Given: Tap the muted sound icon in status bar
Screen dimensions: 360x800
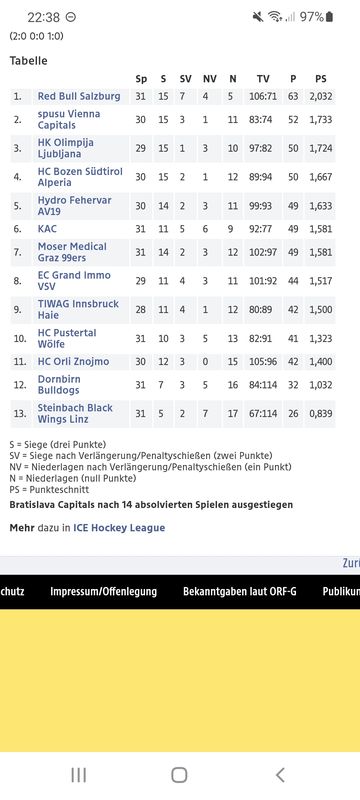Looking at the screenshot, I should (x=258, y=17).
